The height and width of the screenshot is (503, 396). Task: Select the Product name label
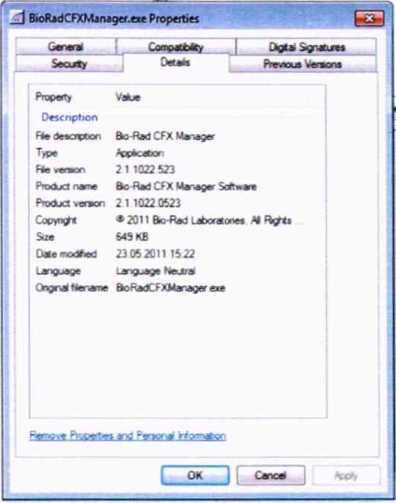(x=66, y=186)
